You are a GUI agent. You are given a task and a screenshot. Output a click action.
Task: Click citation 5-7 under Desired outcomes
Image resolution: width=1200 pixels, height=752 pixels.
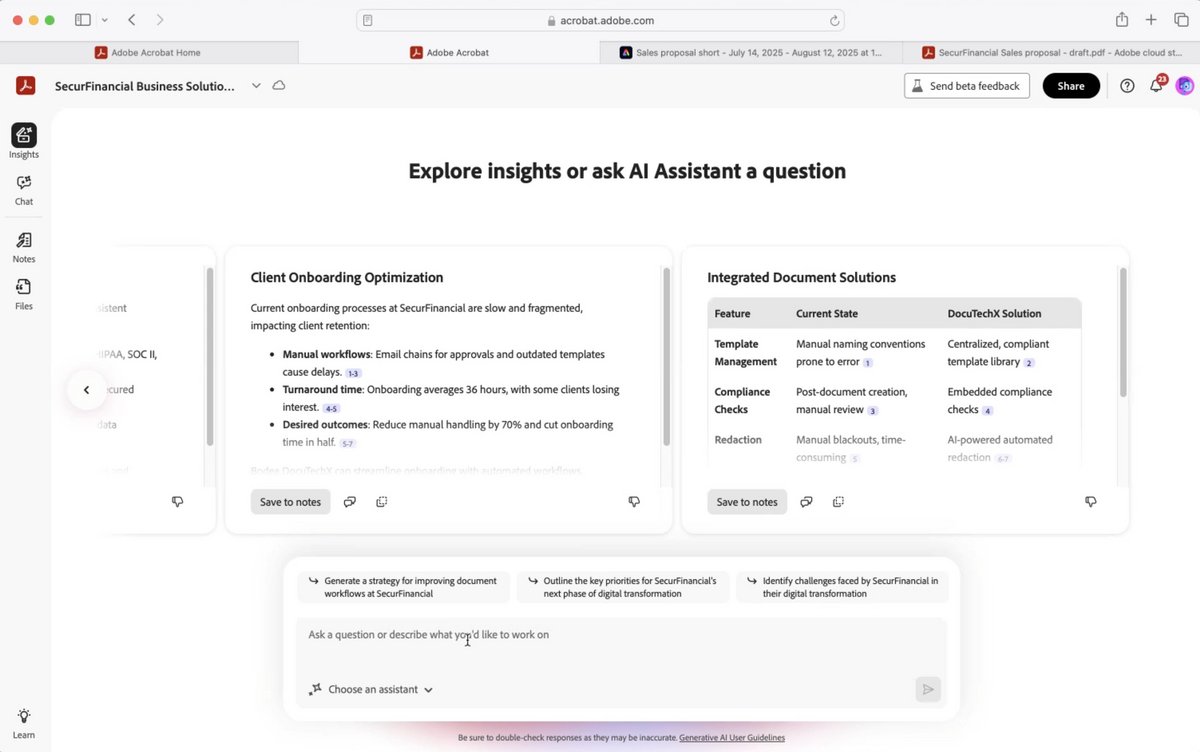pos(347,443)
